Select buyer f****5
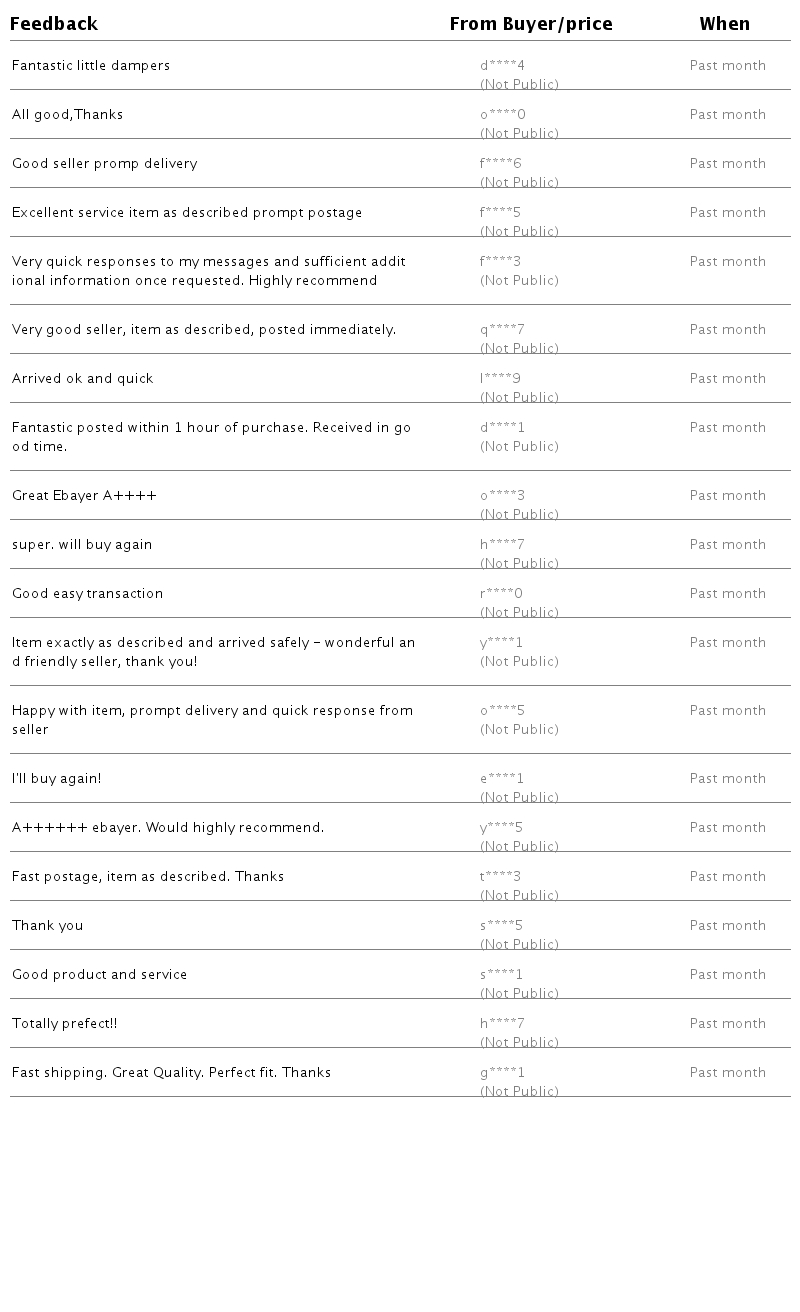 [x=500, y=213]
